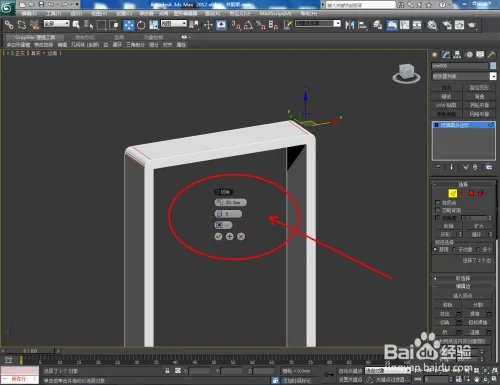Switch to the 自由形式 ribbon tab
The width and height of the screenshot is (500, 385).
click(85, 37)
